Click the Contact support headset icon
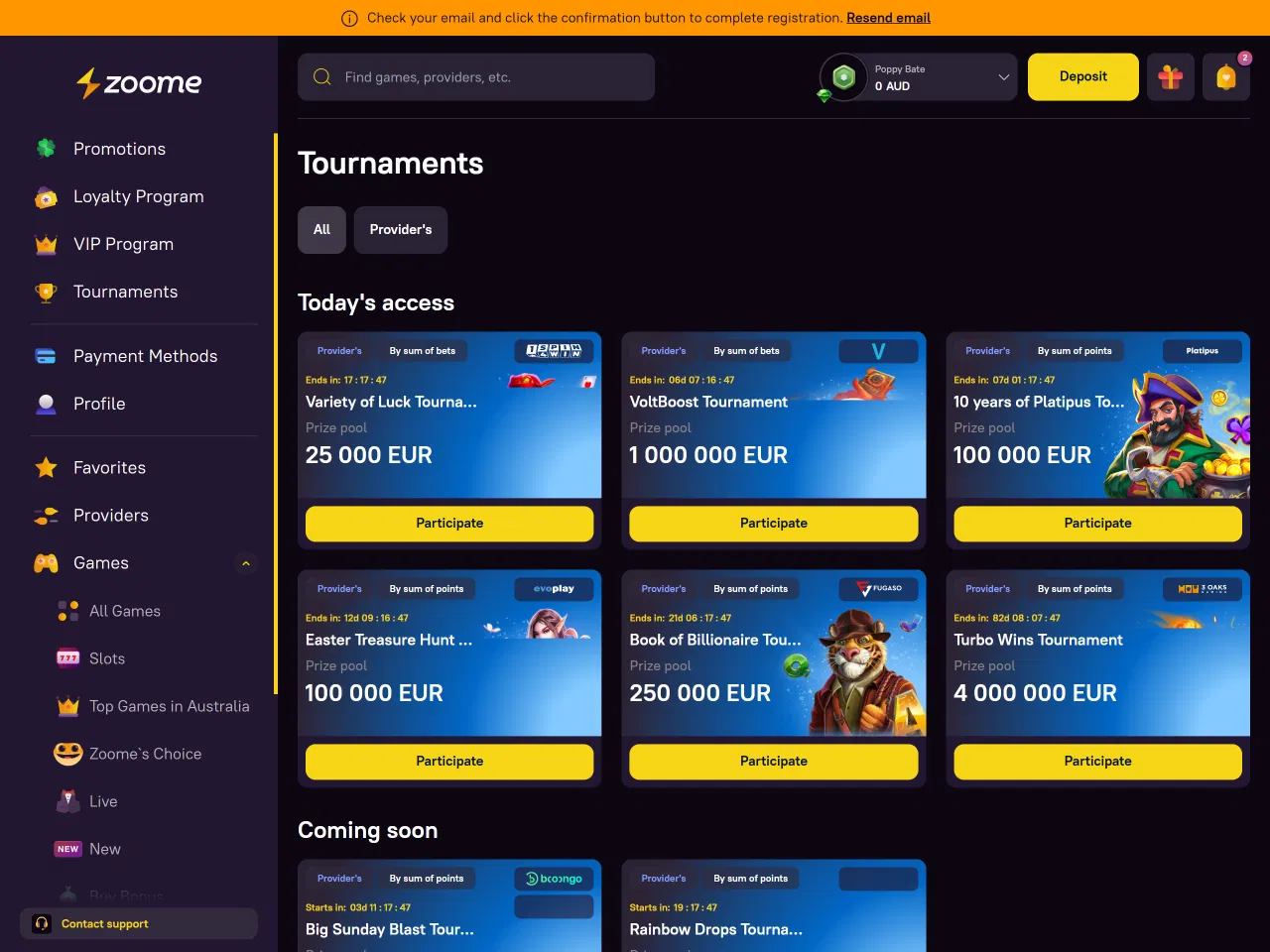Image resolution: width=1270 pixels, height=952 pixels. tap(42, 923)
